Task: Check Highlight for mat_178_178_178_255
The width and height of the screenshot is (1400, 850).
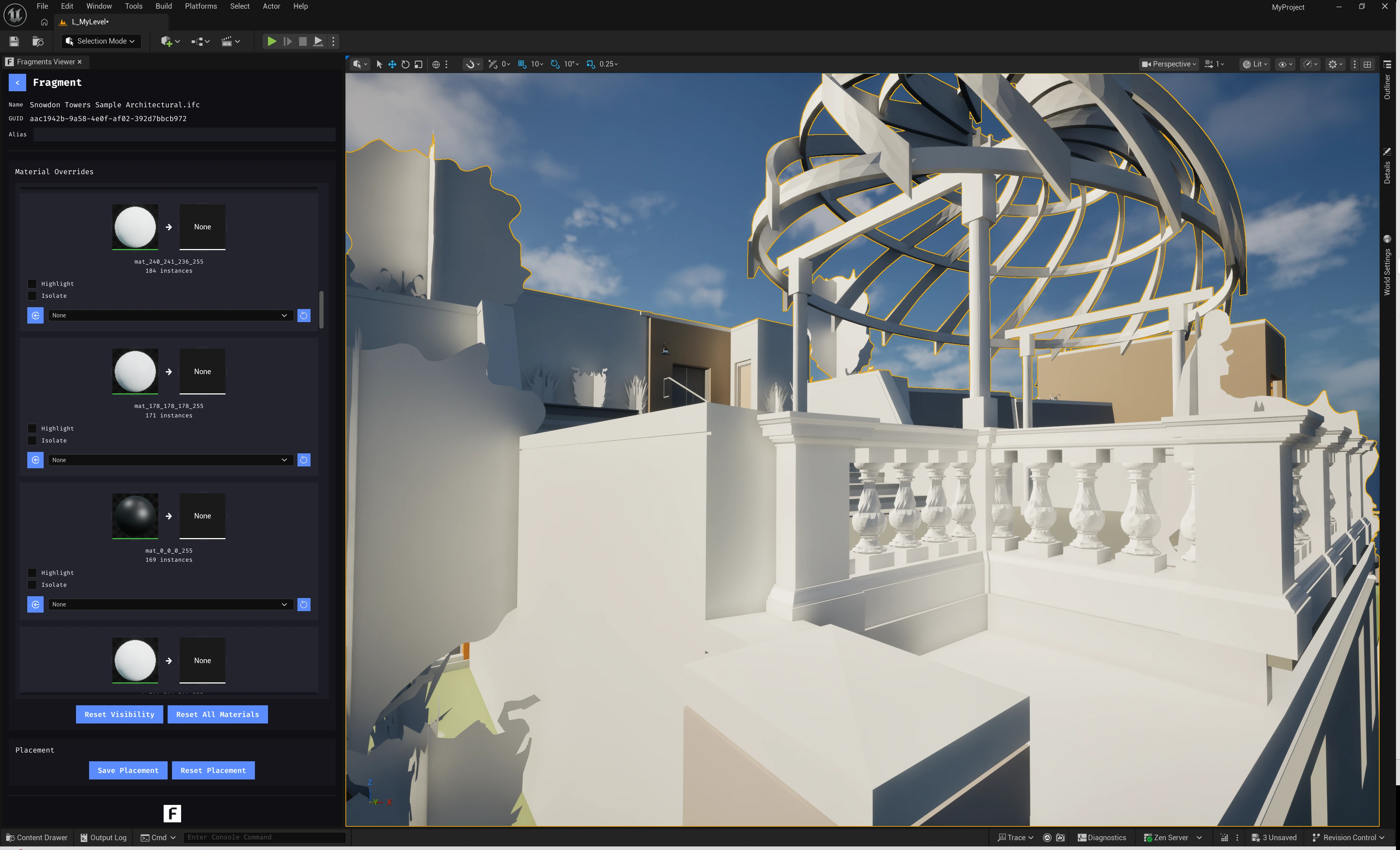Action: 32,428
